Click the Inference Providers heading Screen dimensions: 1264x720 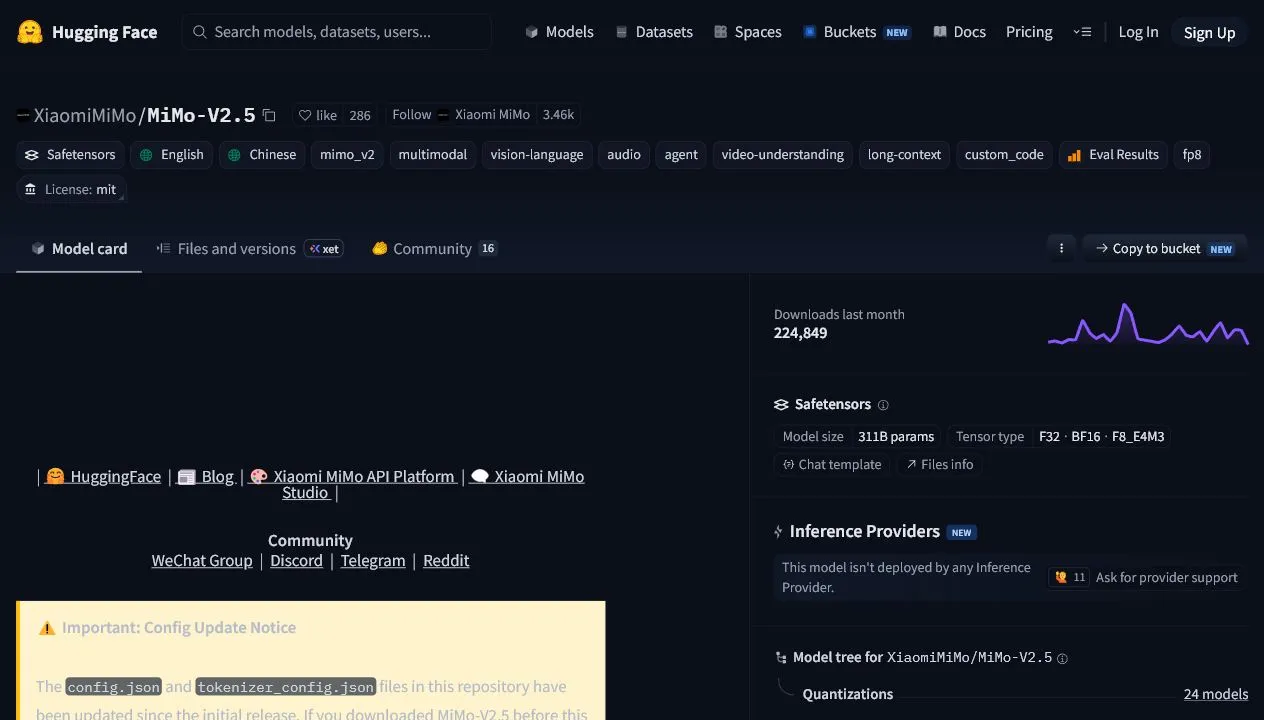pyautogui.click(x=864, y=532)
